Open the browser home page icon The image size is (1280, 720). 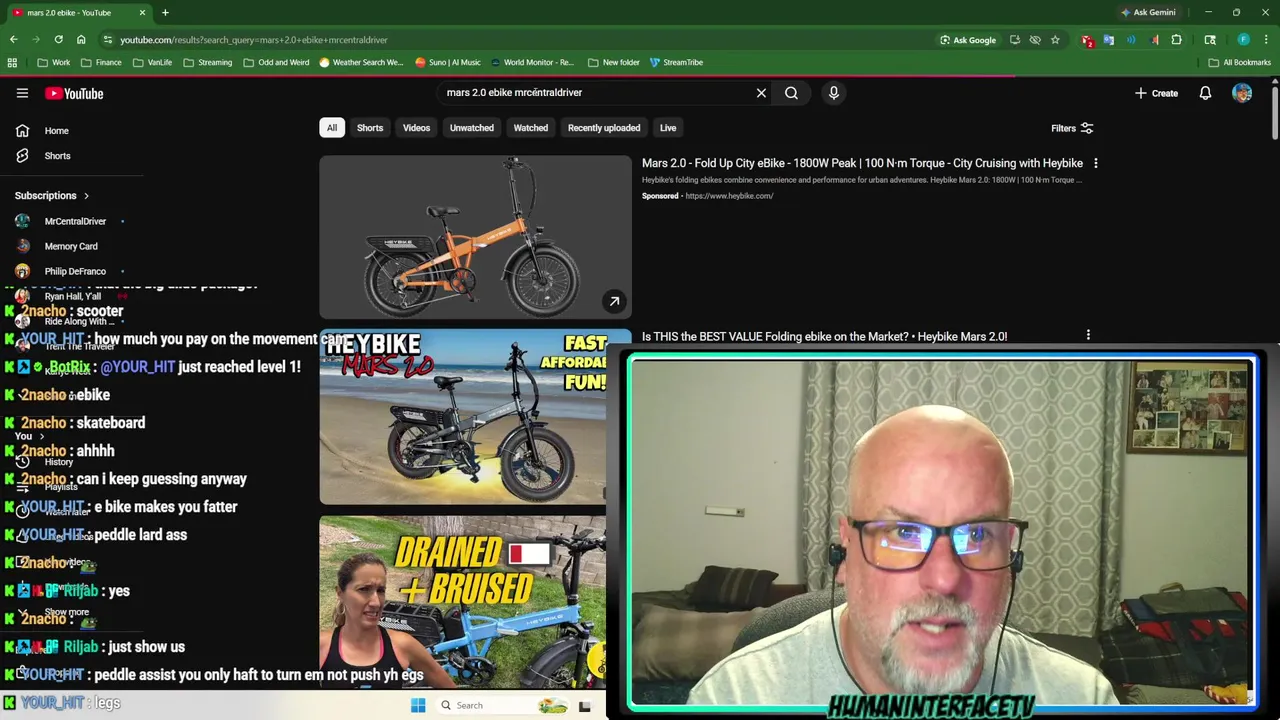point(81,40)
